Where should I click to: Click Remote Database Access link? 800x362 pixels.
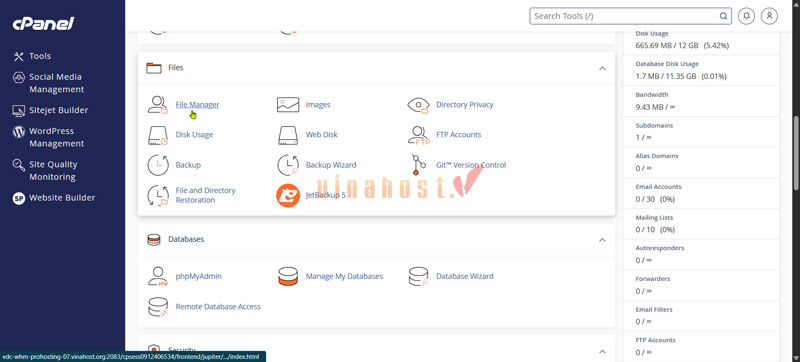tap(218, 307)
